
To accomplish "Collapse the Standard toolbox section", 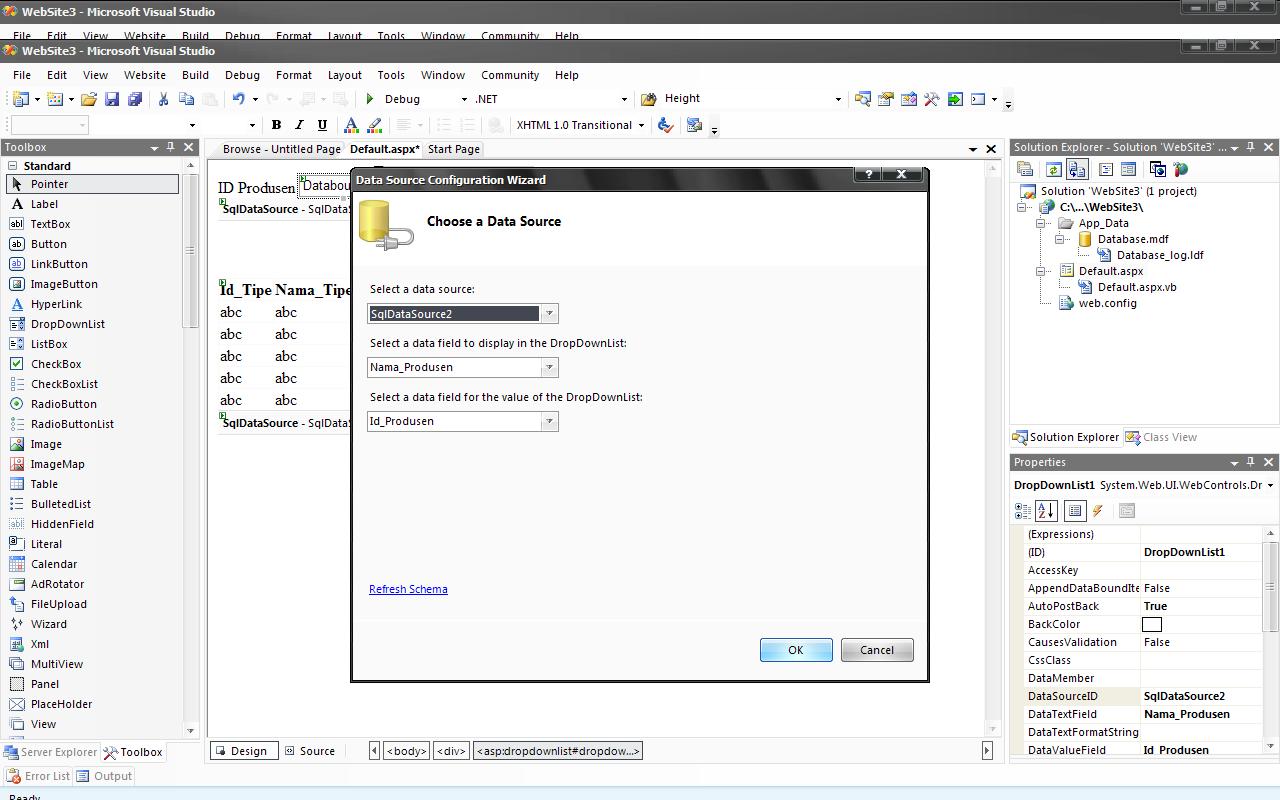I will point(13,166).
